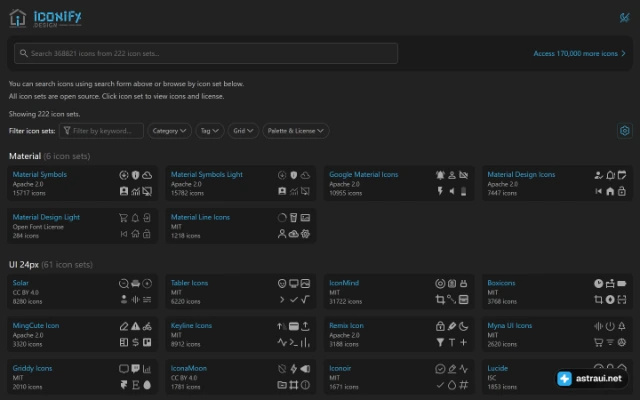The image size is (640, 400).
Task: Click the shield icon in Material Symbols Light card
Action: point(293,175)
